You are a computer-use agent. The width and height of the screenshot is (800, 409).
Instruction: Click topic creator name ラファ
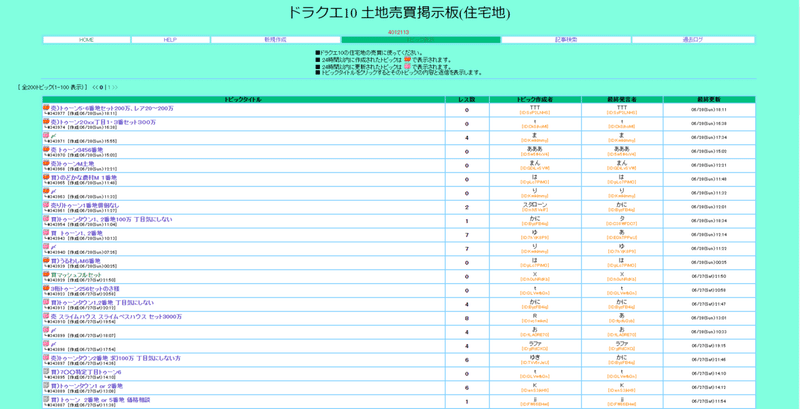coord(535,343)
